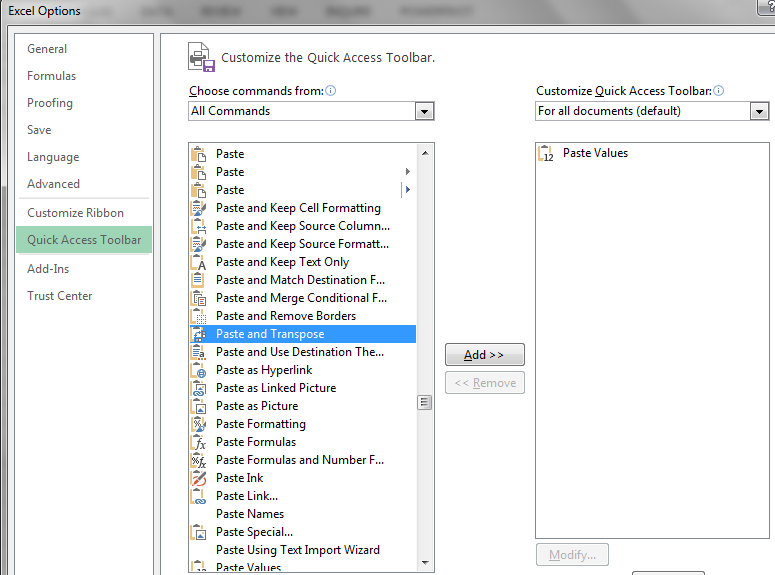Click the info icon beside Choose commands from

point(331,90)
